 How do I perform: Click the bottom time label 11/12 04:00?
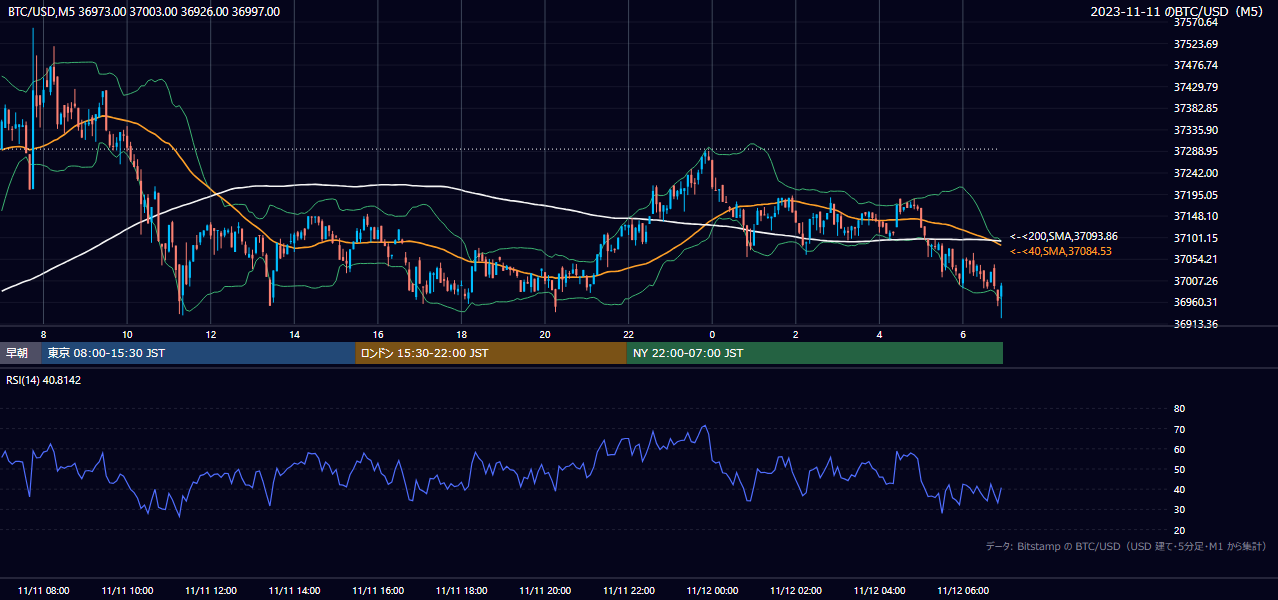tap(879, 590)
